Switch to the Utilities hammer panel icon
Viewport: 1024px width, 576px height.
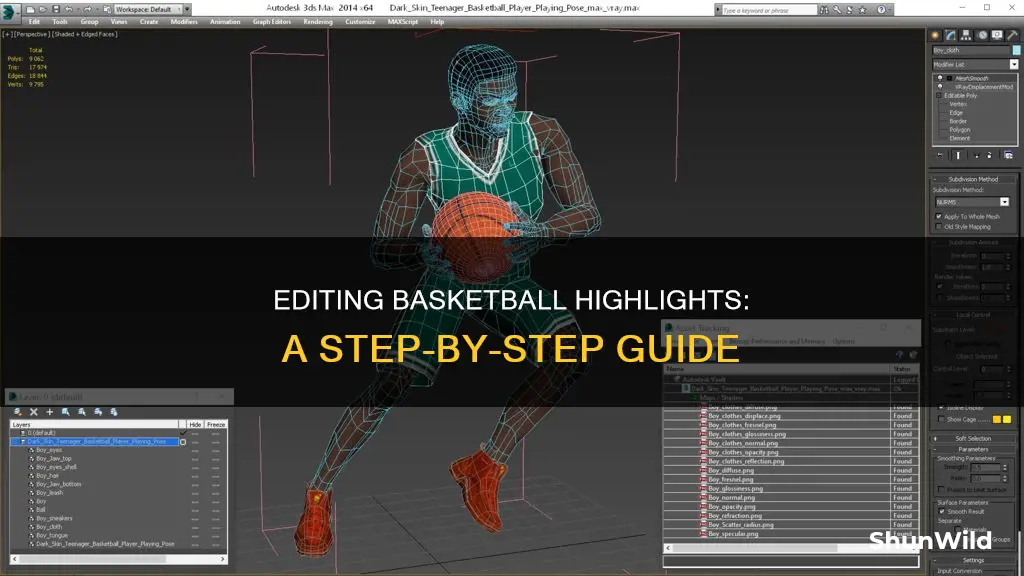pyautogui.click(x=1012, y=35)
